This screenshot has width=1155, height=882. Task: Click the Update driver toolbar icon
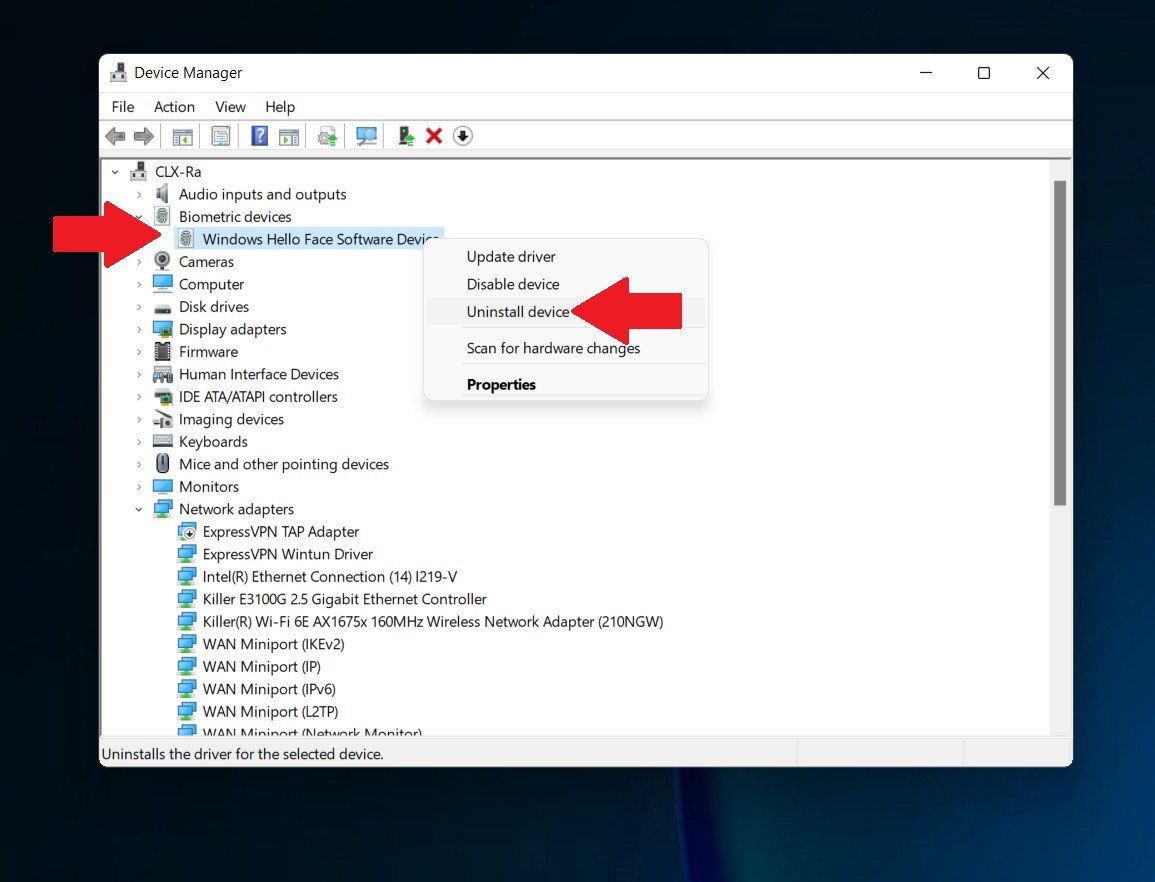click(326, 135)
